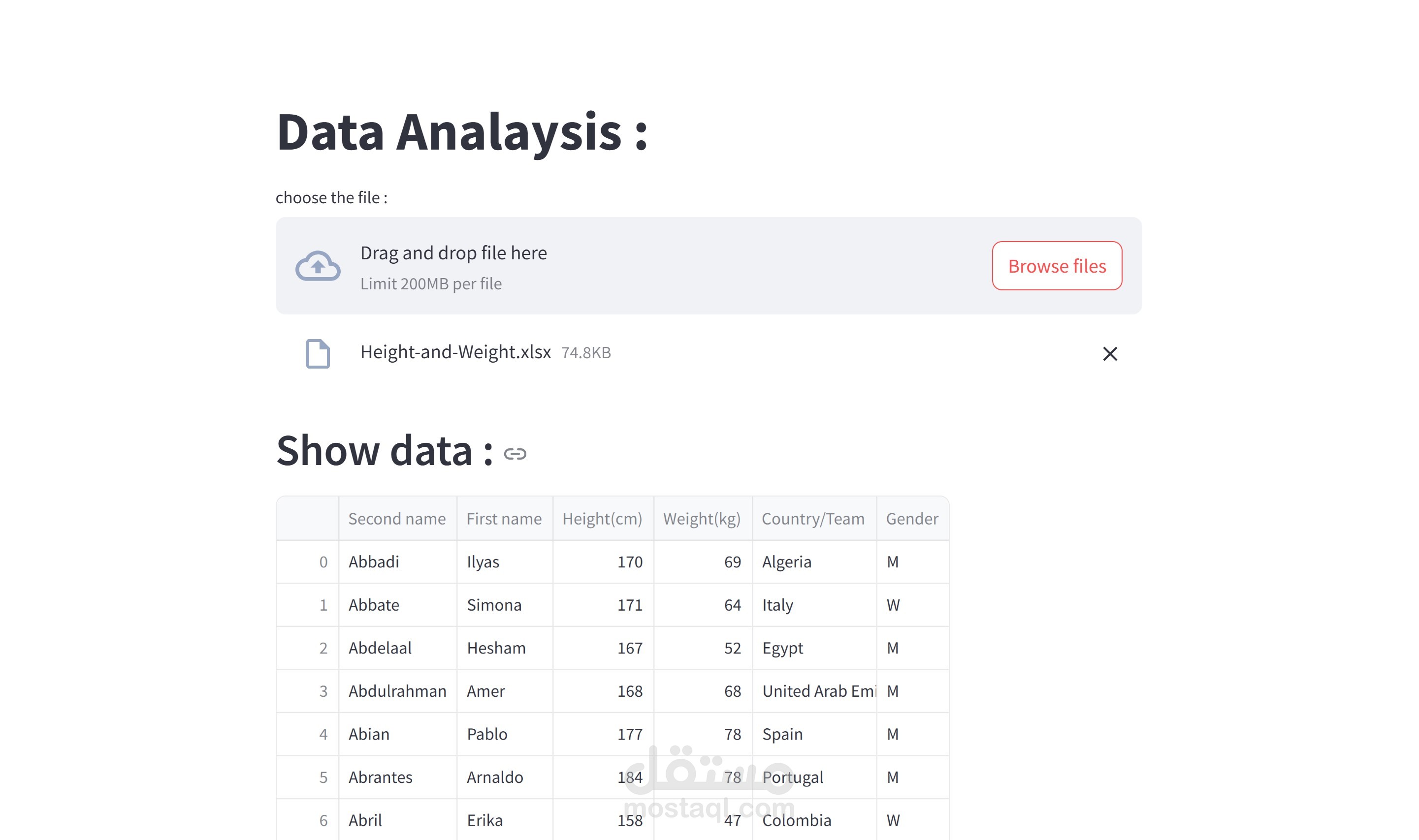The image size is (1419, 840).
Task: Click the Weight(kg) column header
Action: (701, 519)
